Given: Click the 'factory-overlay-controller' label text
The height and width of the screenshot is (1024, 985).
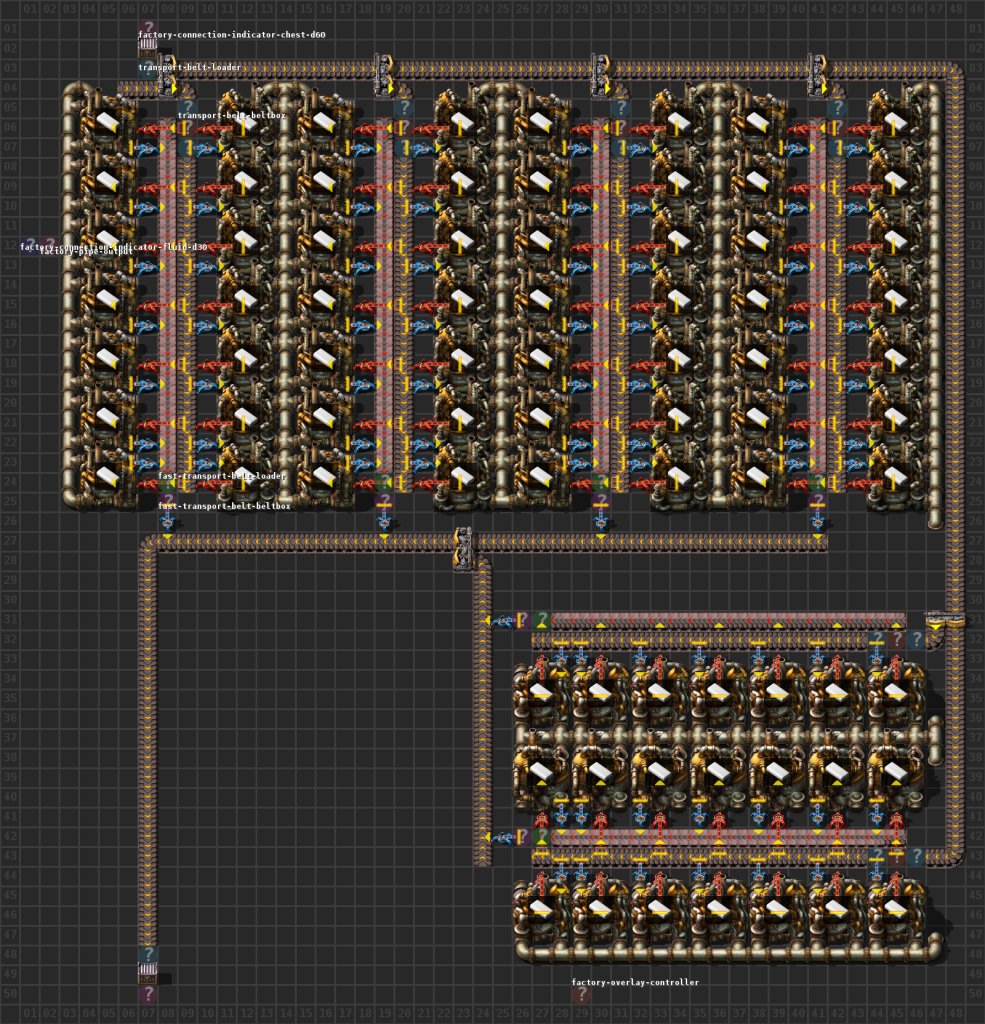Looking at the screenshot, I should pos(635,982).
